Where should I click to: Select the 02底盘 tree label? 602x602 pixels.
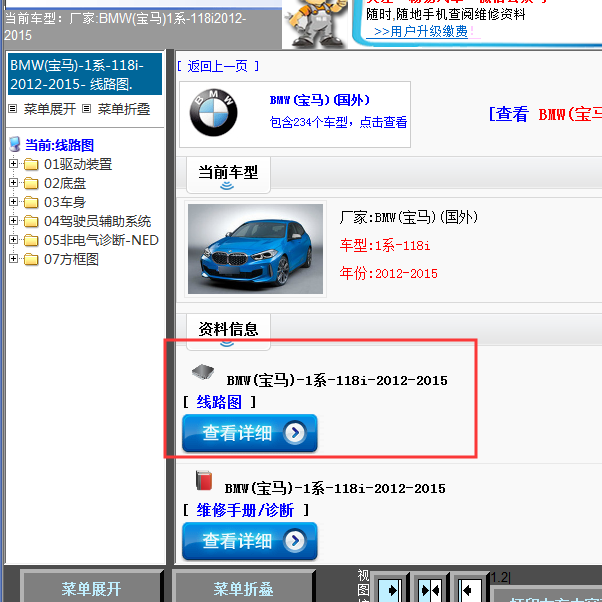pyautogui.click(x=65, y=183)
